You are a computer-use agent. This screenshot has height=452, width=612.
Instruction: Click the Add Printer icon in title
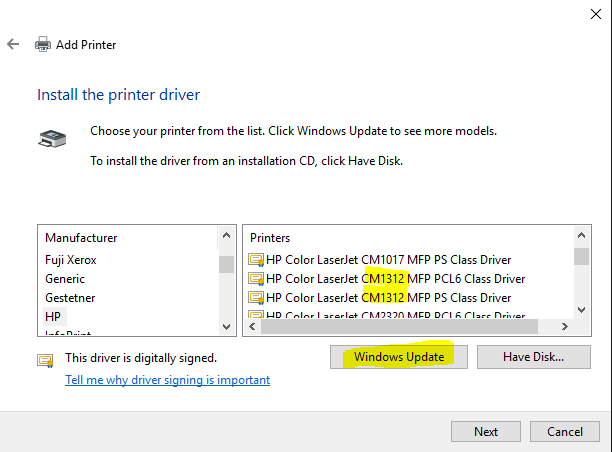[x=43, y=44]
